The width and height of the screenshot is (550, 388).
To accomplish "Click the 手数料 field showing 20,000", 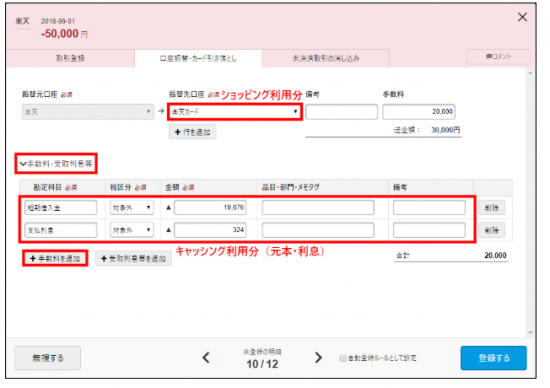I will tap(419, 112).
